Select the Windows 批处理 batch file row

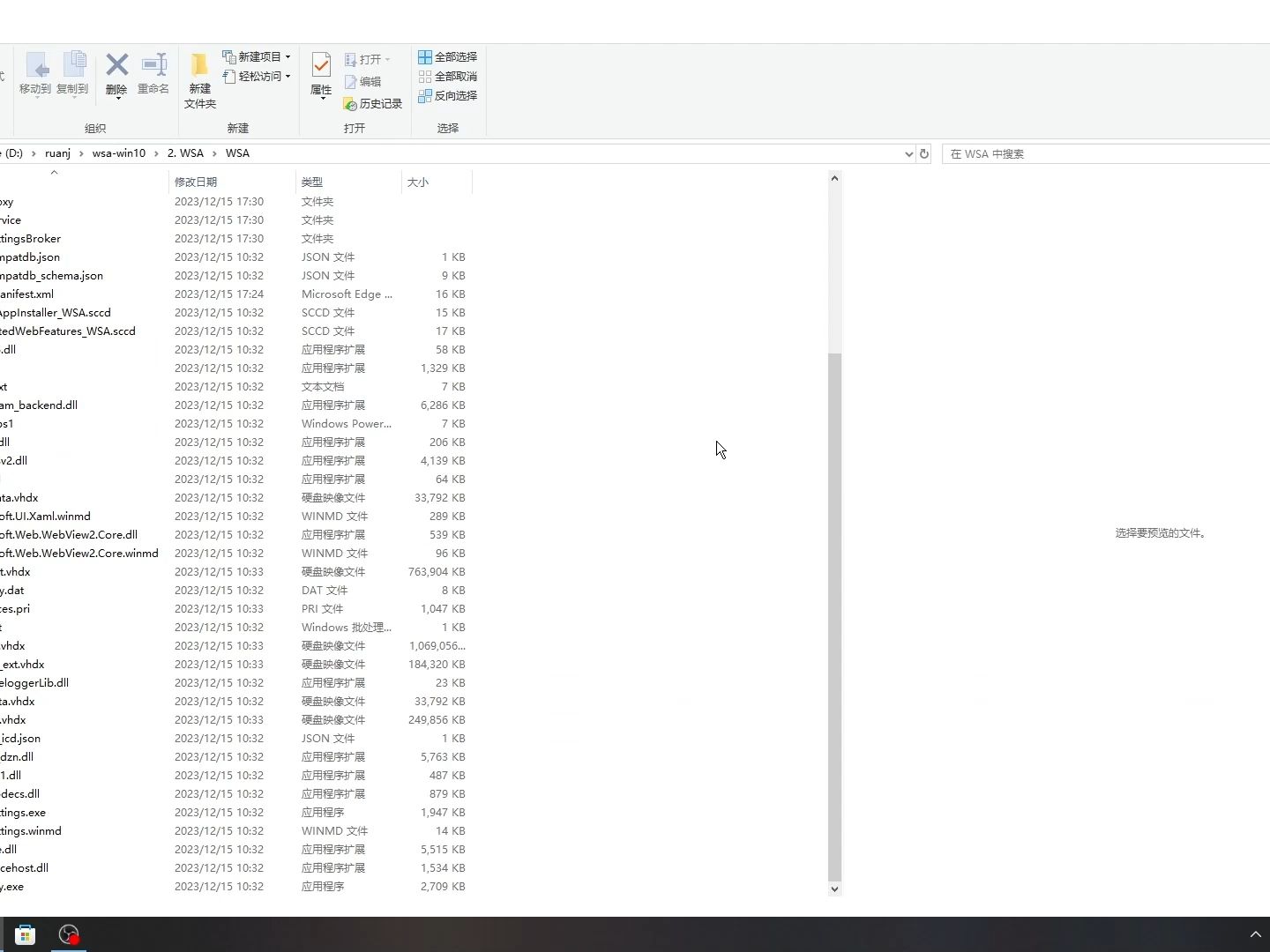[234, 628]
